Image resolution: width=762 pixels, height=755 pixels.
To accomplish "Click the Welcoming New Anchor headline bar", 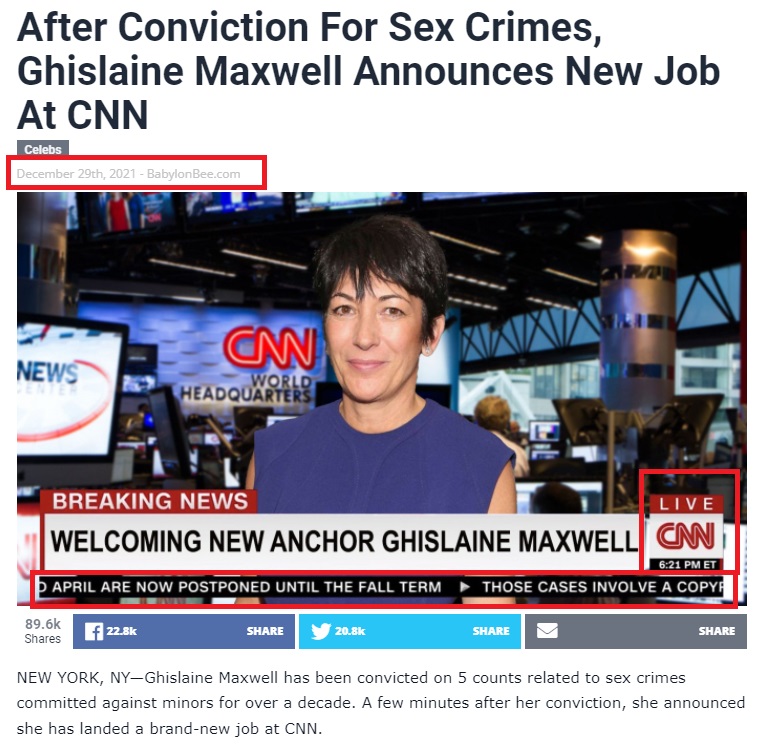I will point(342,541).
